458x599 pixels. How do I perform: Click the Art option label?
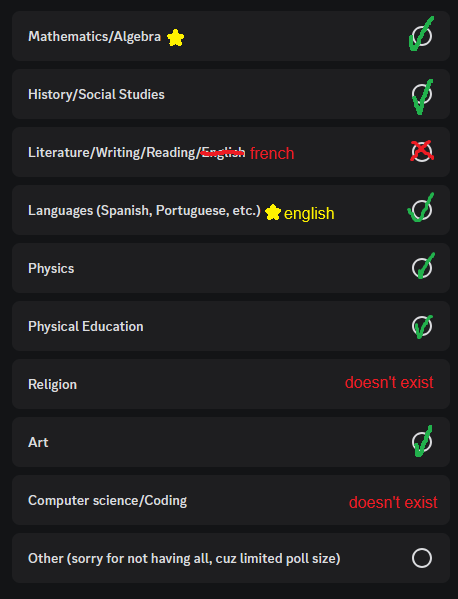point(38,442)
